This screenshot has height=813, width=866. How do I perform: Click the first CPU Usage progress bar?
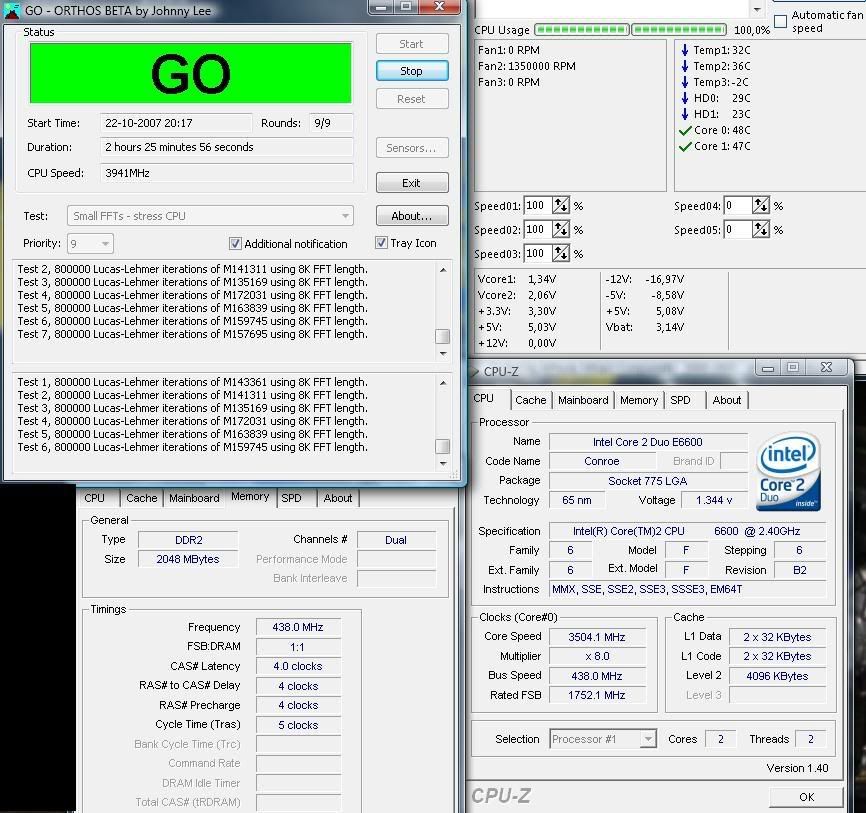[x=582, y=29]
